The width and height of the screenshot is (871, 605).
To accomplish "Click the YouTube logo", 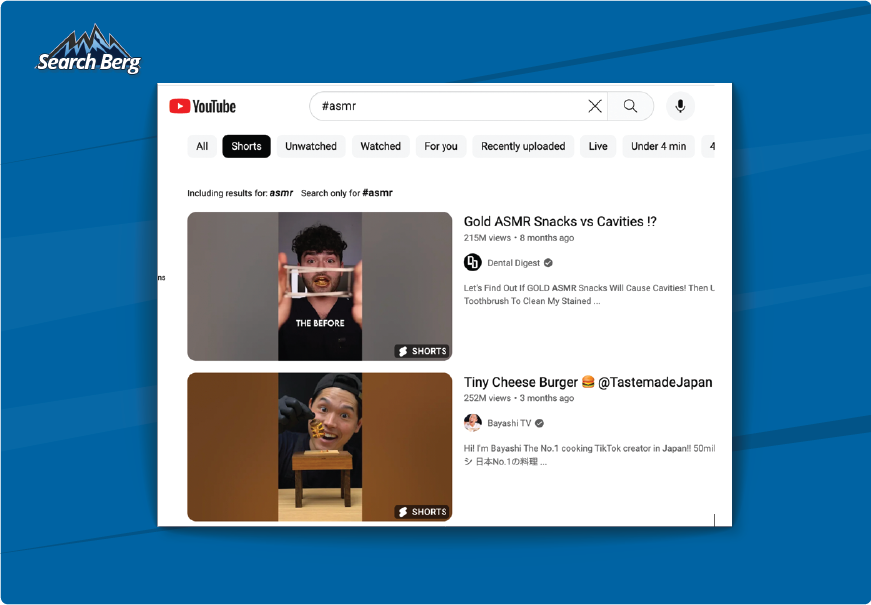I will (x=202, y=106).
